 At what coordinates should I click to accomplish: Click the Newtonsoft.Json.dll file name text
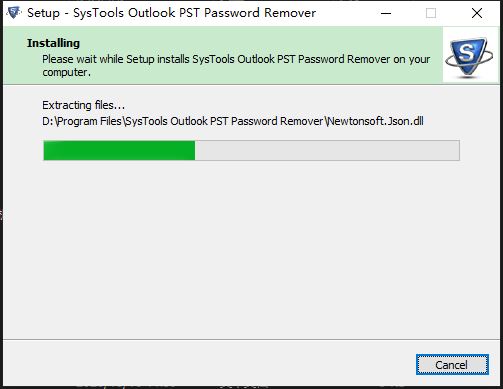pos(376,121)
